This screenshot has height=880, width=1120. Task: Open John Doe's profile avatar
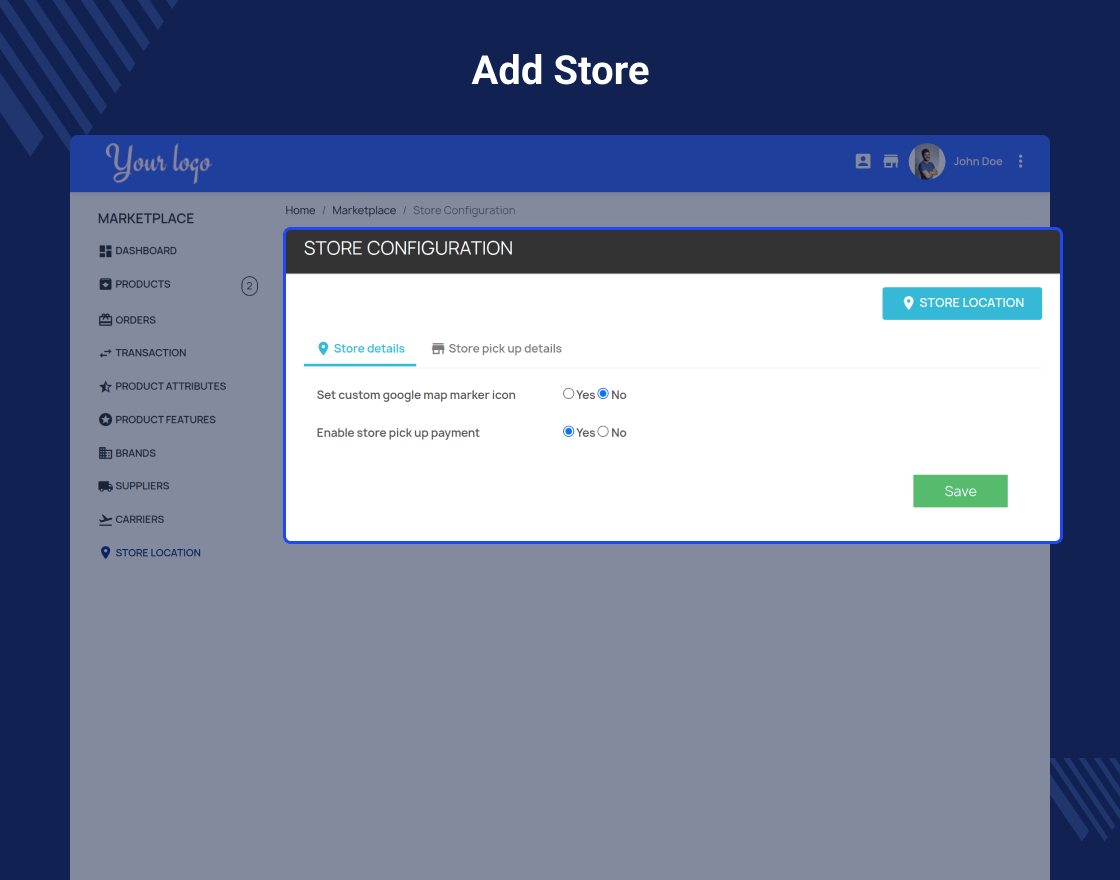coord(926,161)
